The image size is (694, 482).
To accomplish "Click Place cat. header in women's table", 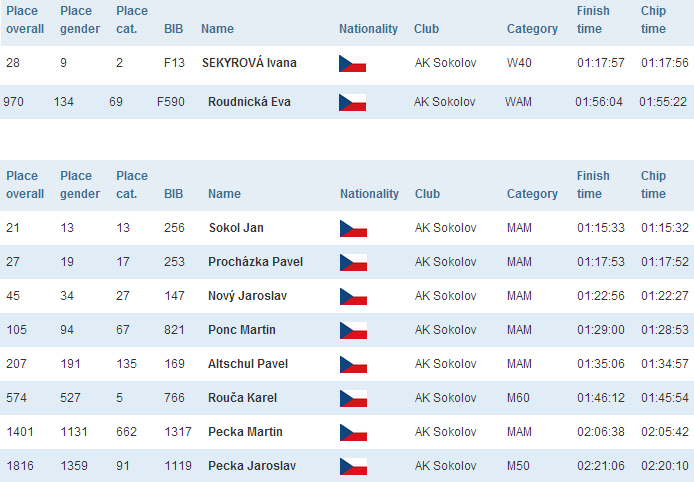I will (132, 20).
